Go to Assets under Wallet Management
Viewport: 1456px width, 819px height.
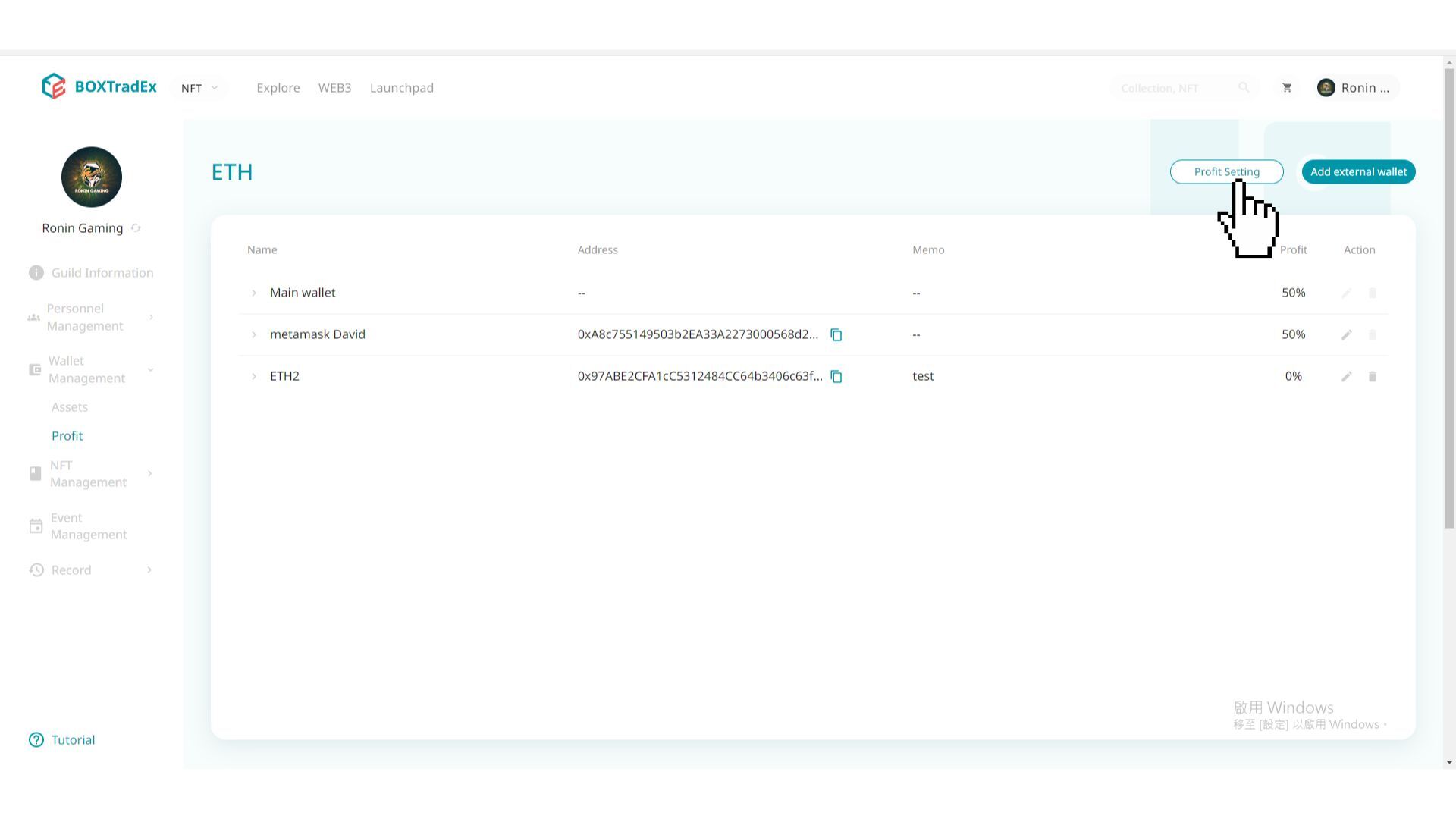(x=70, y=407)
